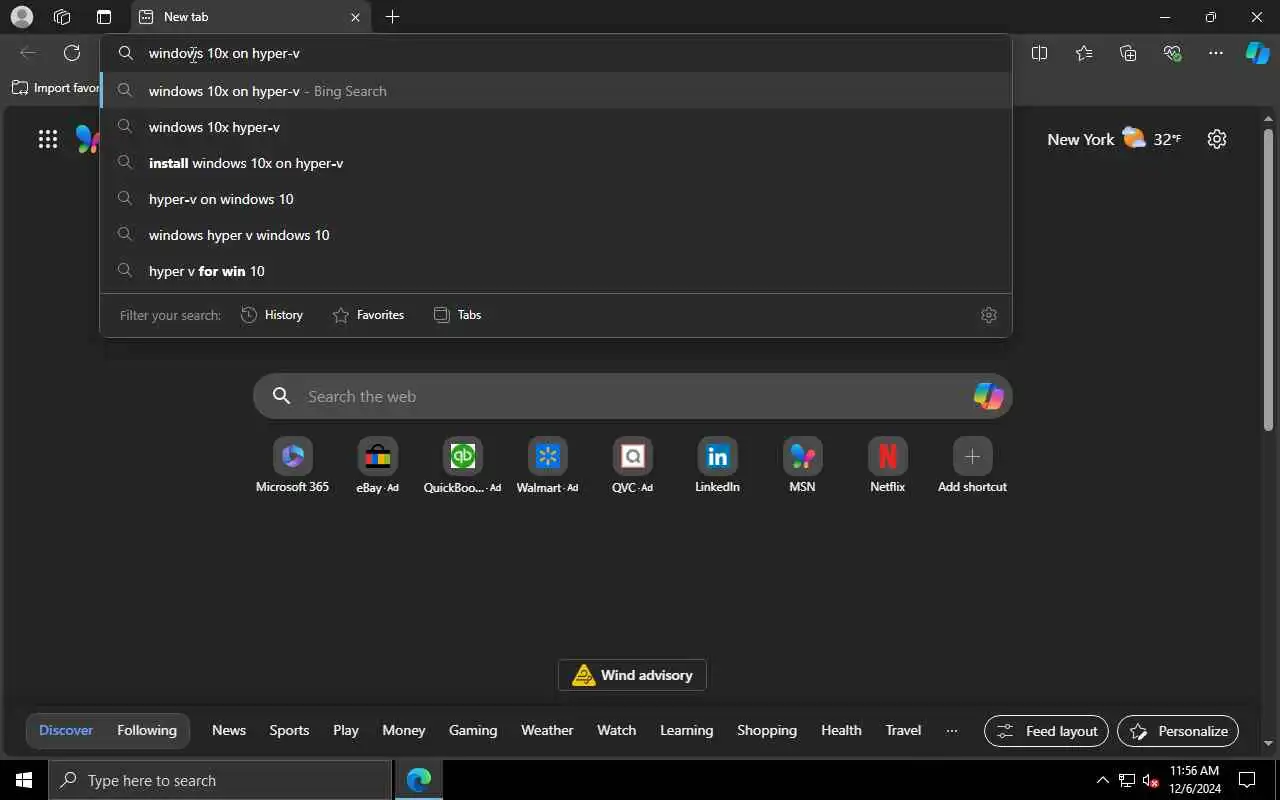Click the Import favorites bookmark item
This screenshot has width=1280, height=800.
click(56, 88)
